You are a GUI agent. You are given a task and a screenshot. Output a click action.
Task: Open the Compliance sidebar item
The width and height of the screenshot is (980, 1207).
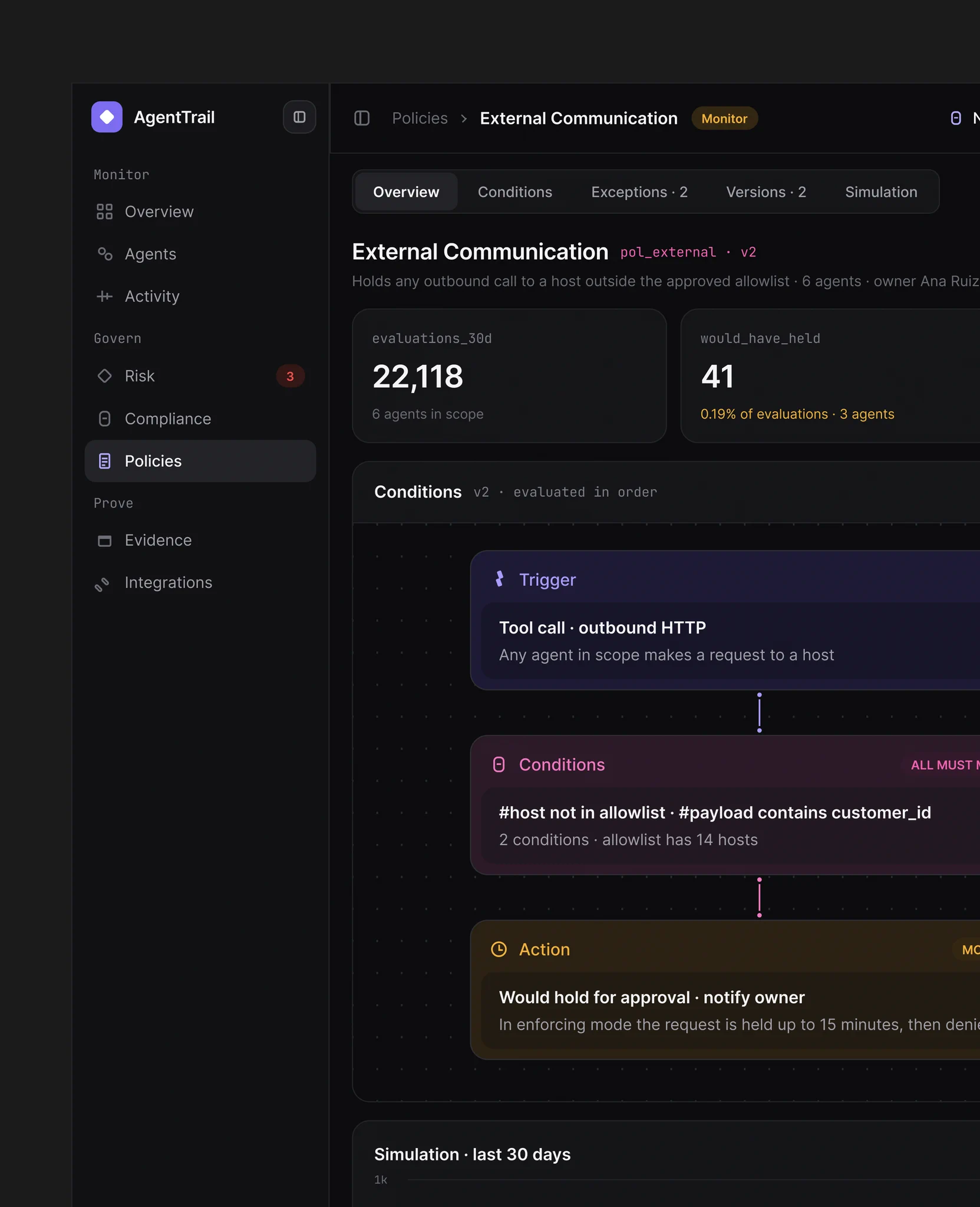click(200, 418)
